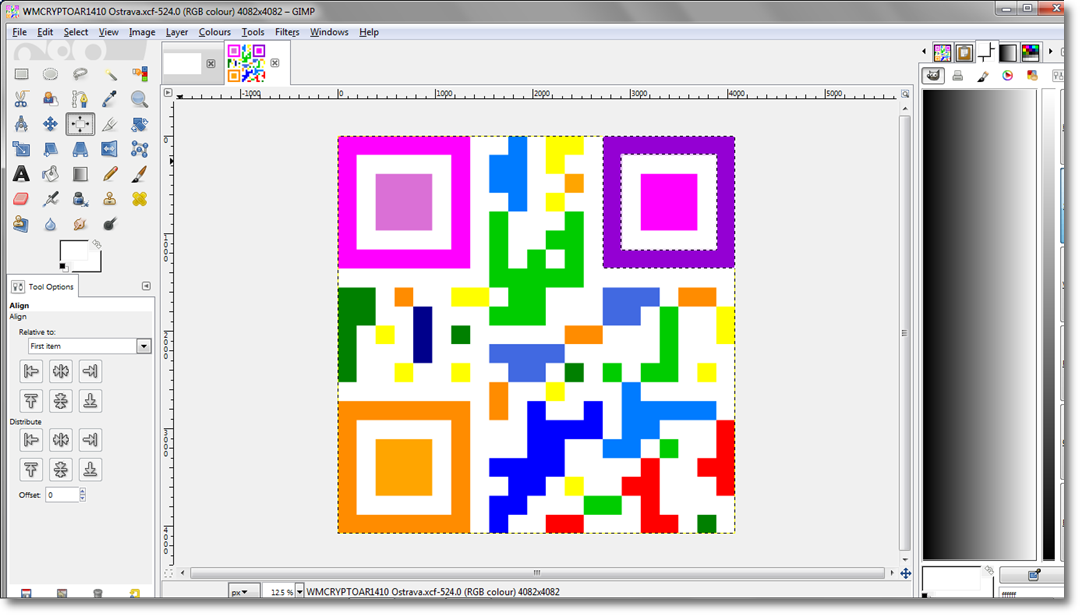Click the horizontal canvas scrollbar
This screenshot has height=615, width=1080.
point(537,572)
